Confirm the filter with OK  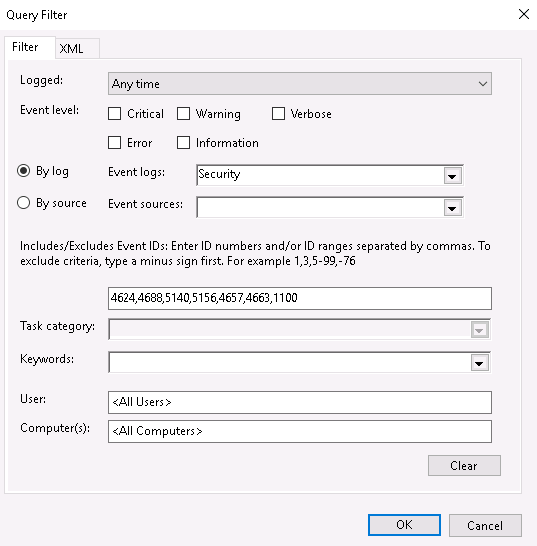pyautogui.click(x=404, y=525)
